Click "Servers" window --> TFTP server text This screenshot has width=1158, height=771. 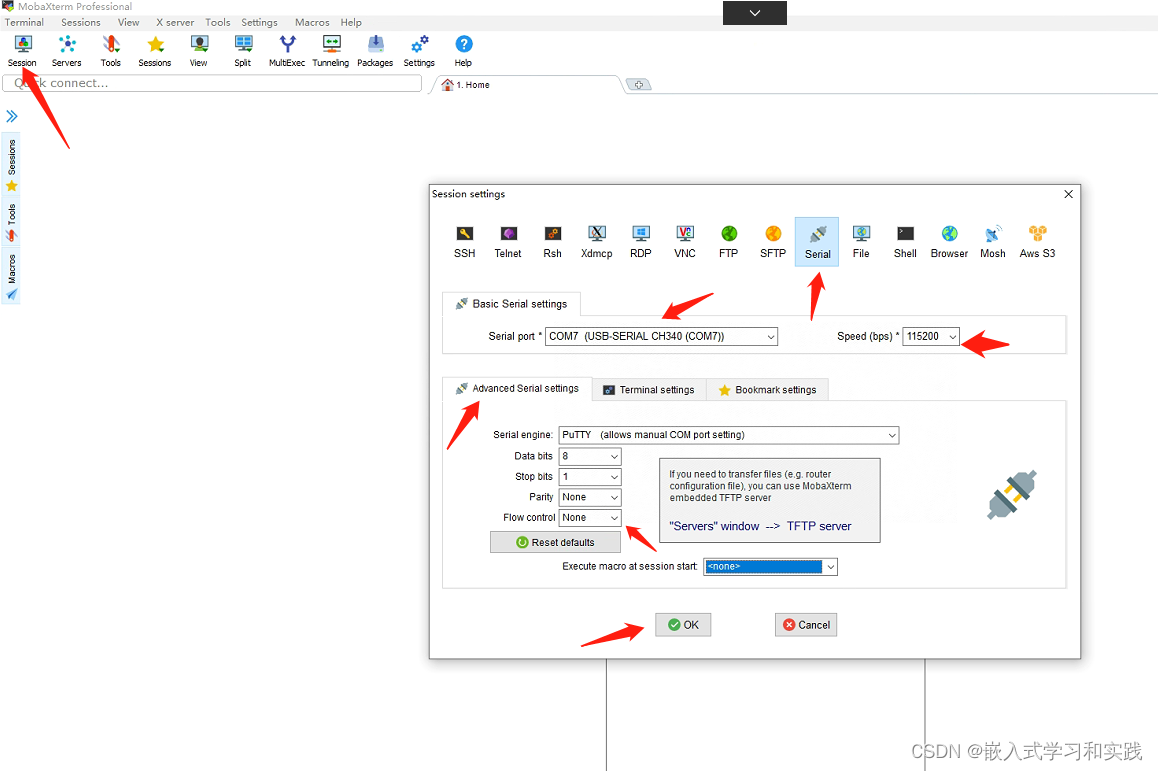point(760,526)
